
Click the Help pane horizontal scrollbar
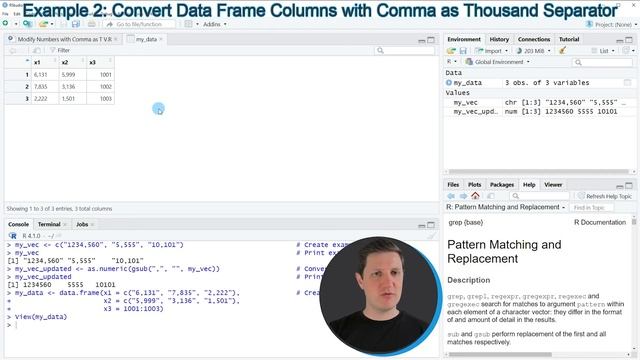pos(500,354)
